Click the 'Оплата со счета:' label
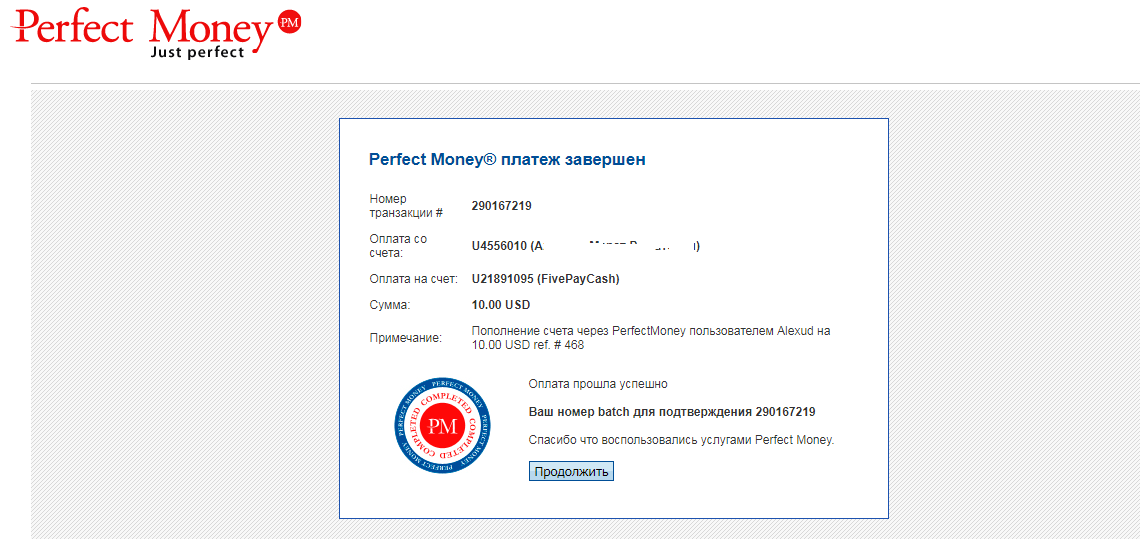The image size is (1140, 539). point(398,246)
